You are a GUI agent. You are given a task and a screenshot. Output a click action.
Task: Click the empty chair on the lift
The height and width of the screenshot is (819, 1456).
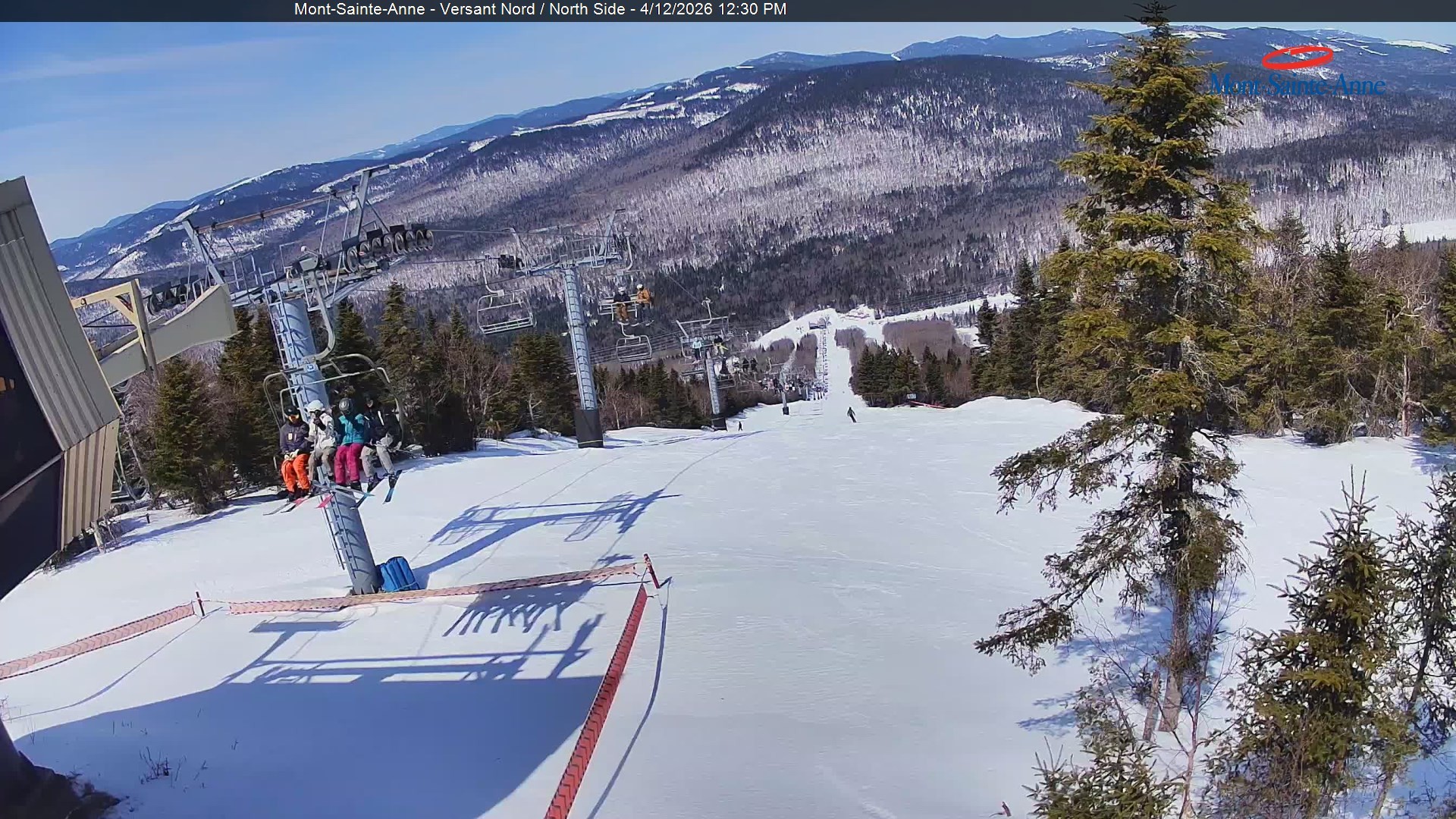tap(504, 312)
